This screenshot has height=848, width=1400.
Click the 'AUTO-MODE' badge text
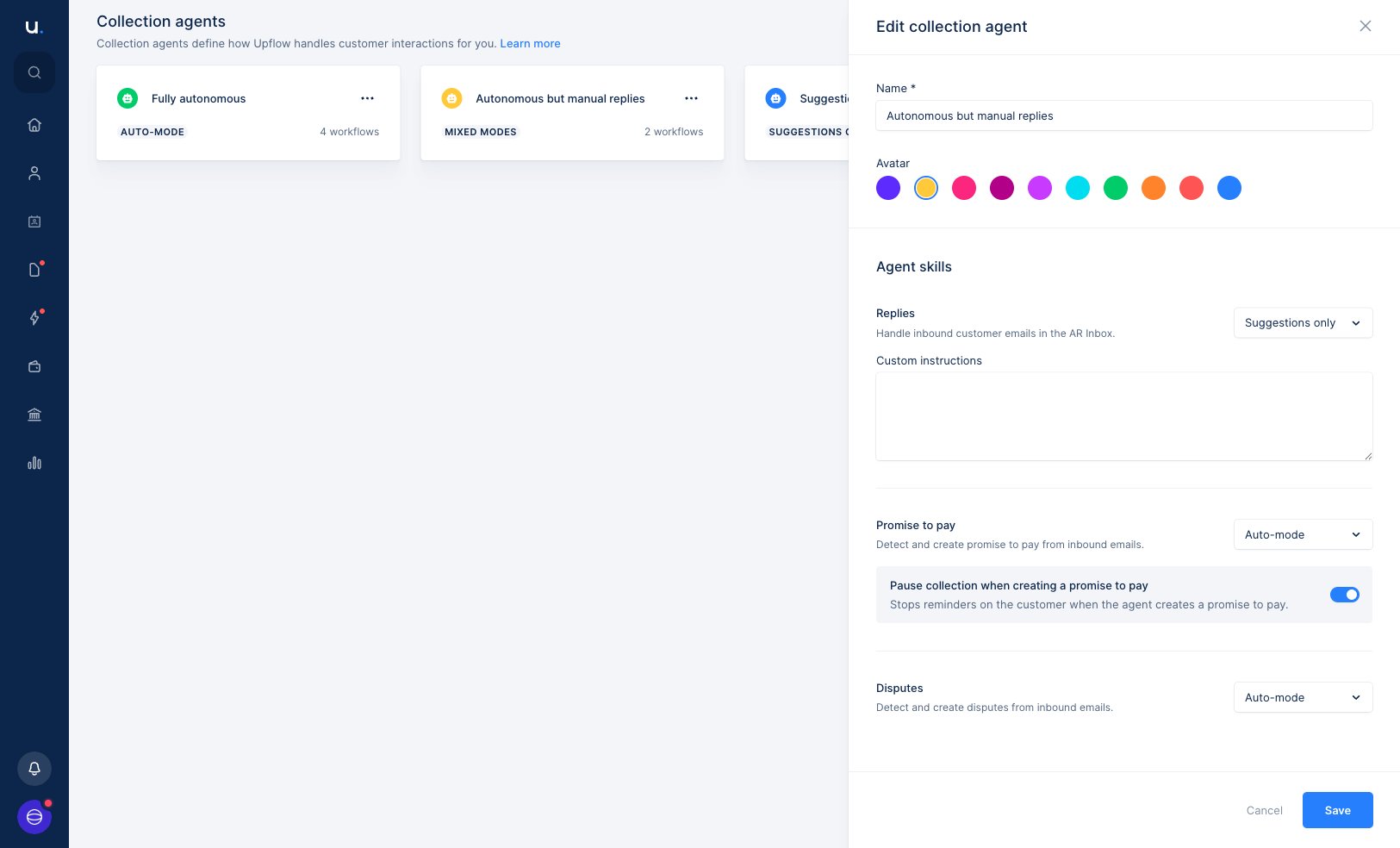click(x=152, y=132)
